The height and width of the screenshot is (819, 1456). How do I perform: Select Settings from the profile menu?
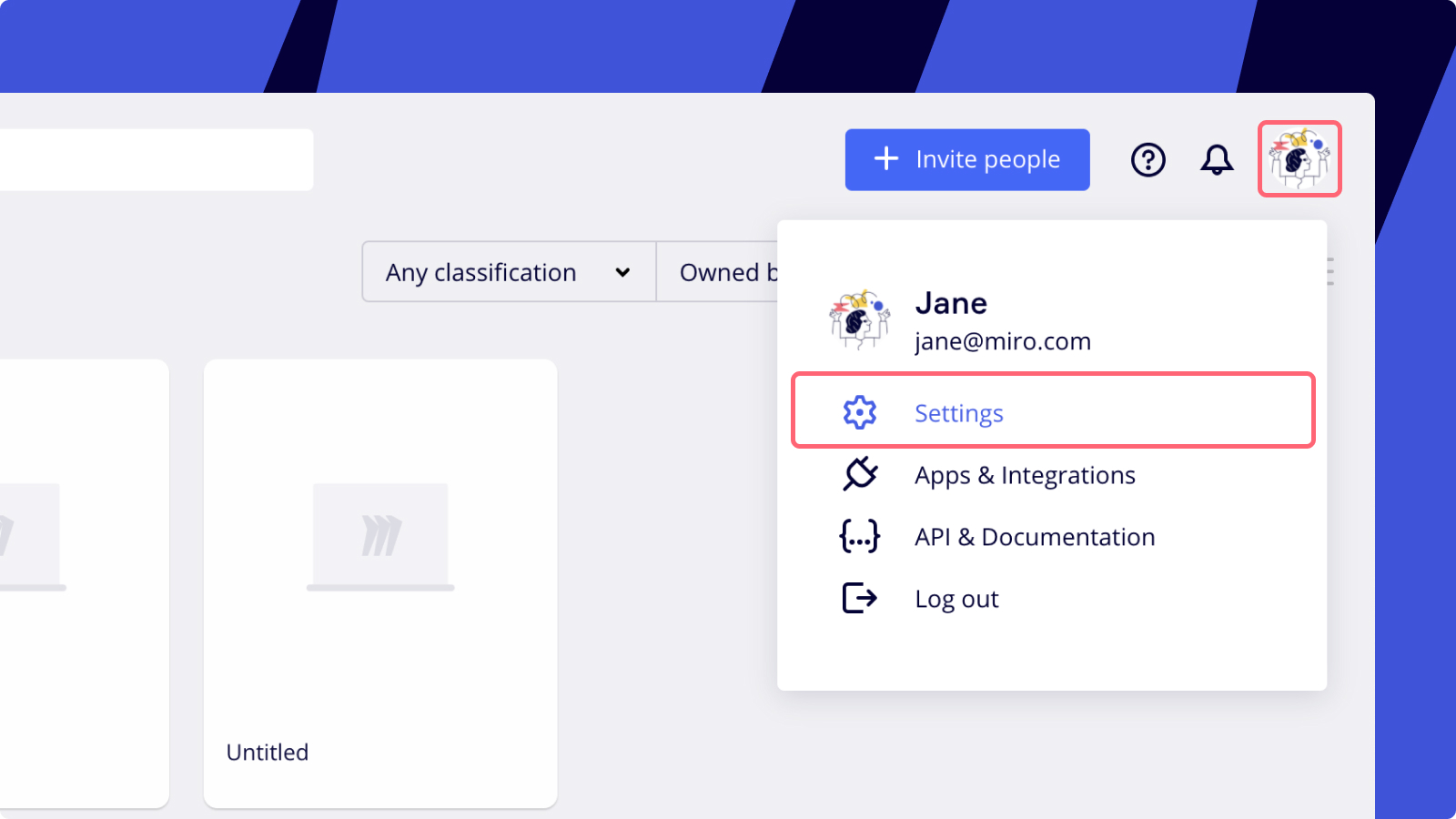[x=959, y=413]
